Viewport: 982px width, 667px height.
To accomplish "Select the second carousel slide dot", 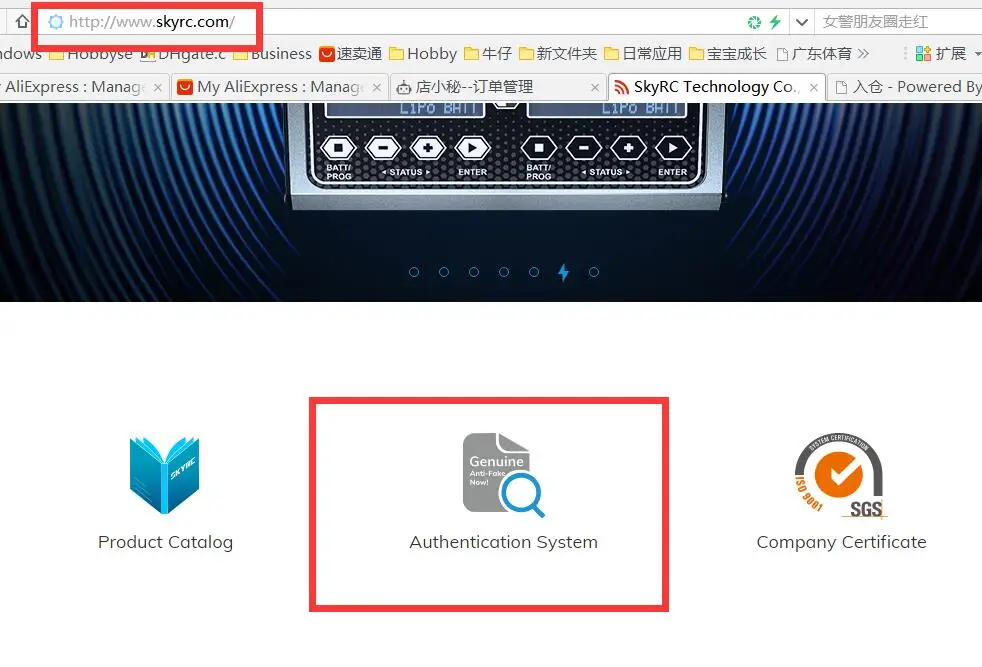I will point(444,272).
